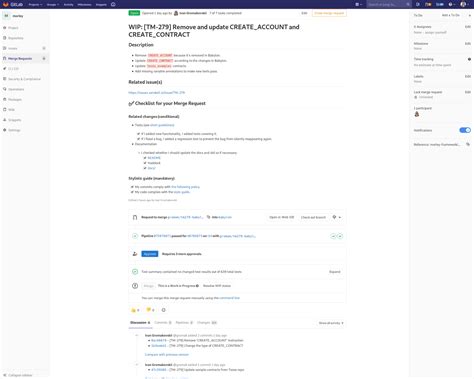Open the related issue TM-279 link

(156, 93)
